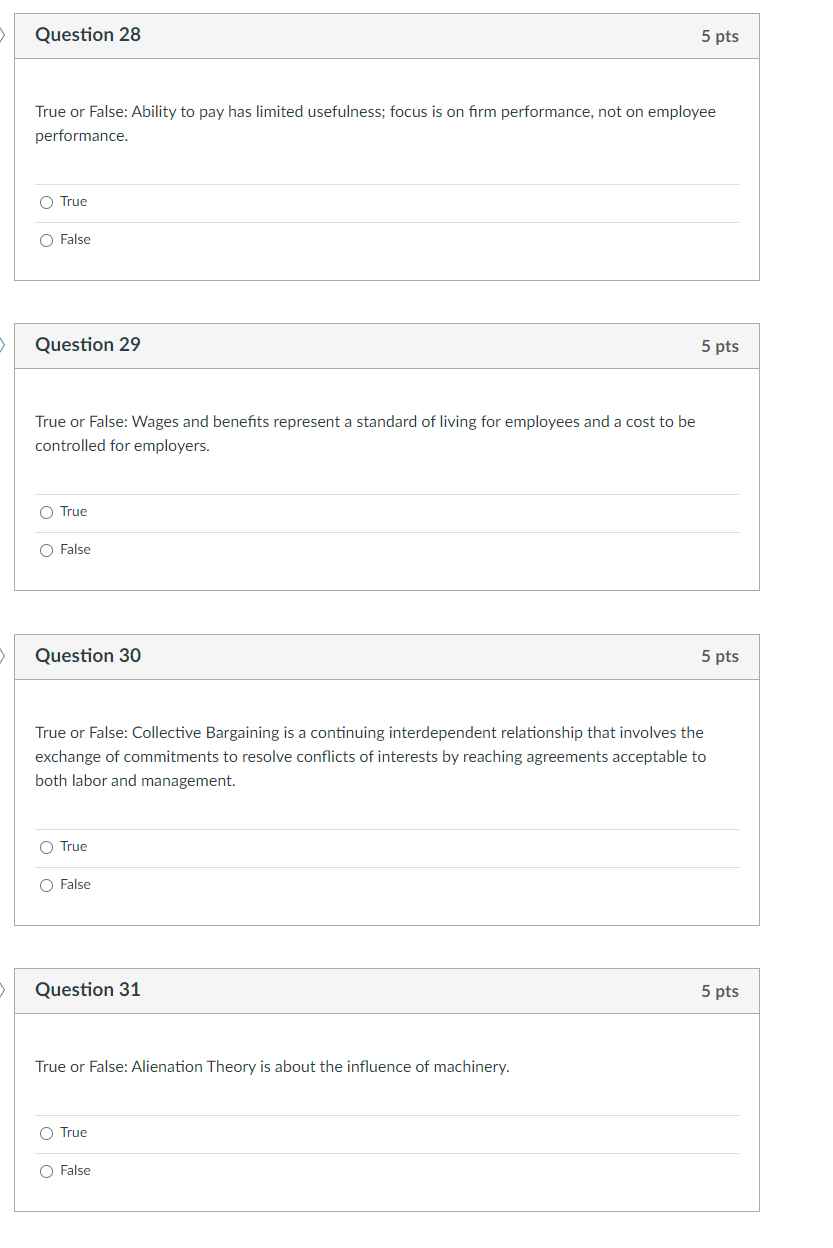Click the Question 31 header title
The width and height of the screenshot is (833, 1248).
pyautogui.click(x=88, y=990)
